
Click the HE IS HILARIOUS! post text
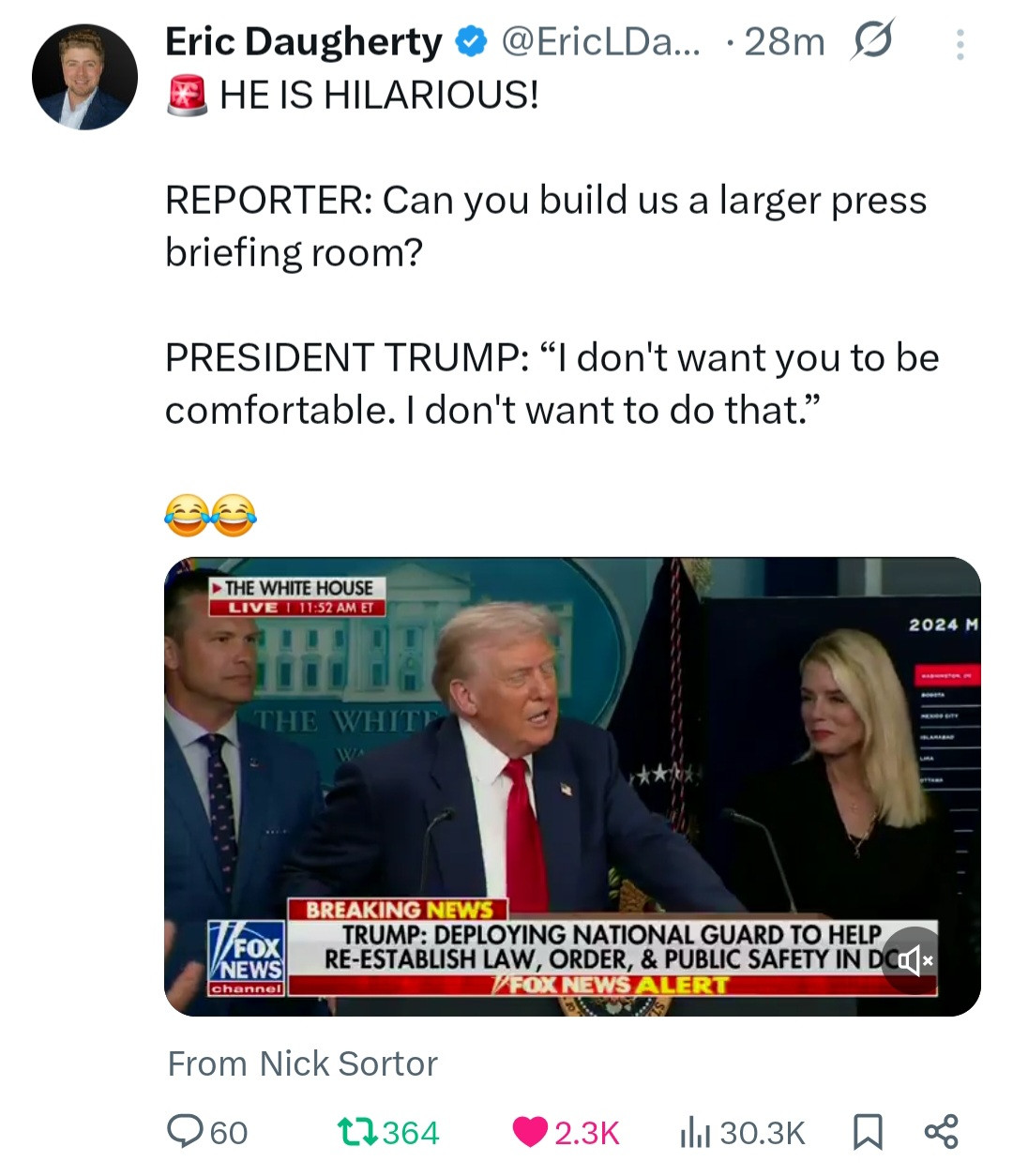click(x=379, y=95)
